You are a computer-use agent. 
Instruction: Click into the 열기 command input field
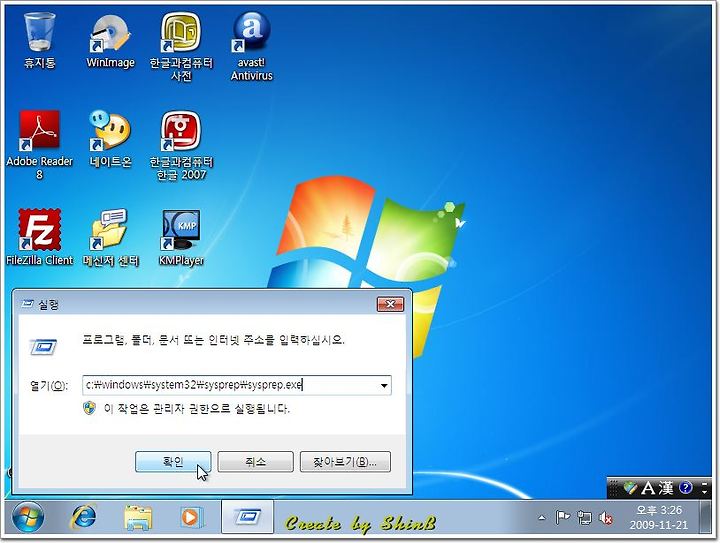231,385
